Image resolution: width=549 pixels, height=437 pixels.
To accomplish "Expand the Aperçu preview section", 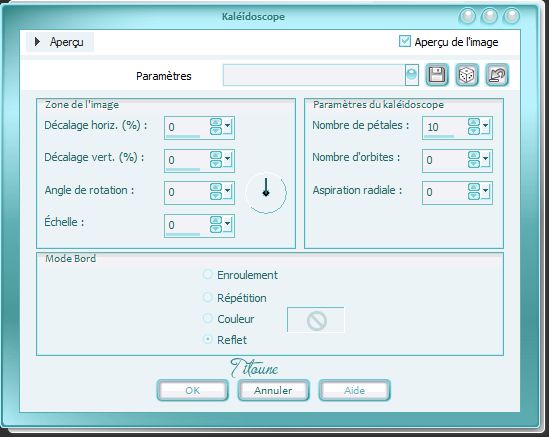I will click(x=37, y=42).
